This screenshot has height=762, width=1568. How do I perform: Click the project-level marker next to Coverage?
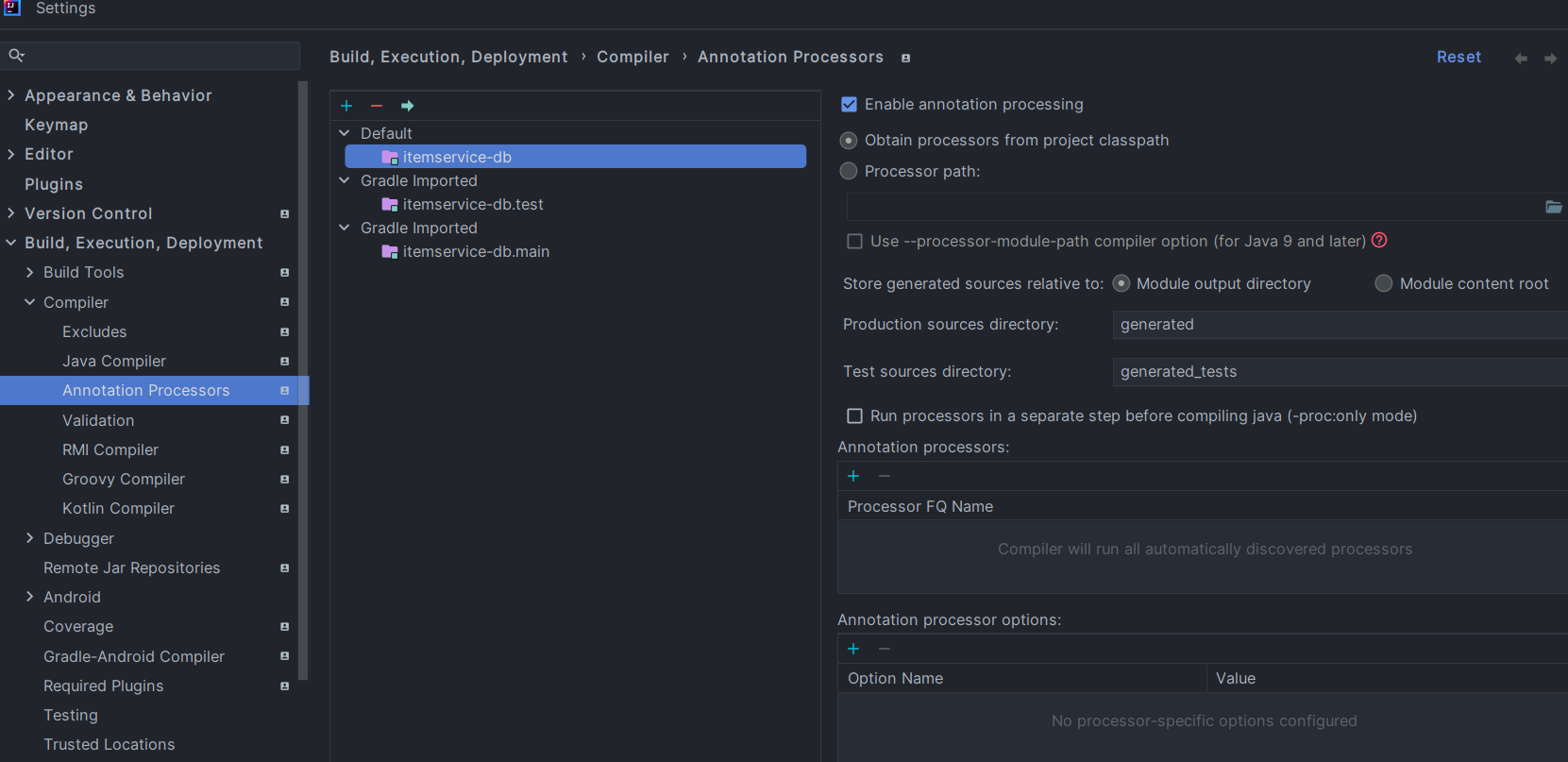(284, 627)
